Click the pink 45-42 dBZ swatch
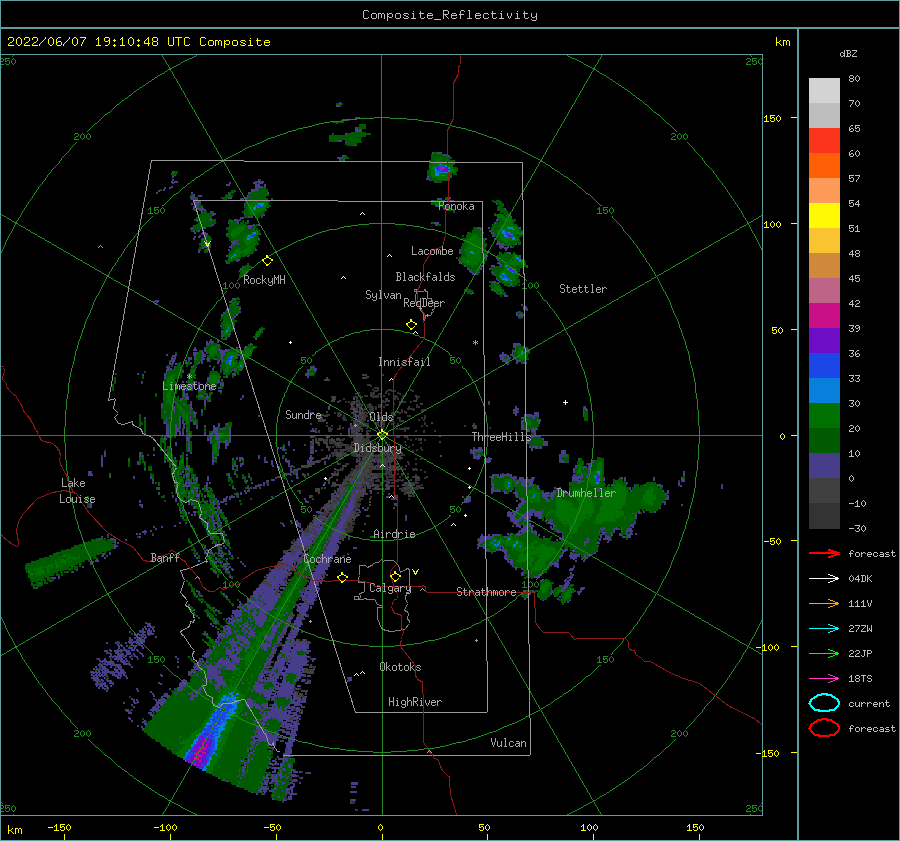Image resolution: width=900 pixels, height=841 pixels. coord(824,290)
